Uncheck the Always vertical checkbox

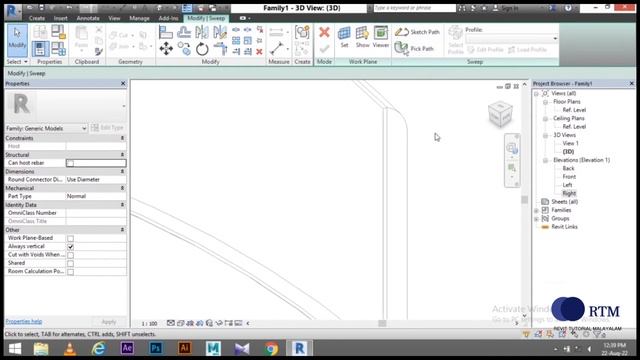[x=71, y=247]
